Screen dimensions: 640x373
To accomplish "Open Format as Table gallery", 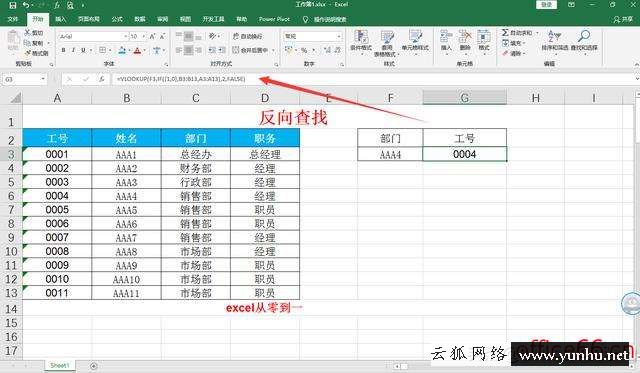I will (x=387, y=42).
